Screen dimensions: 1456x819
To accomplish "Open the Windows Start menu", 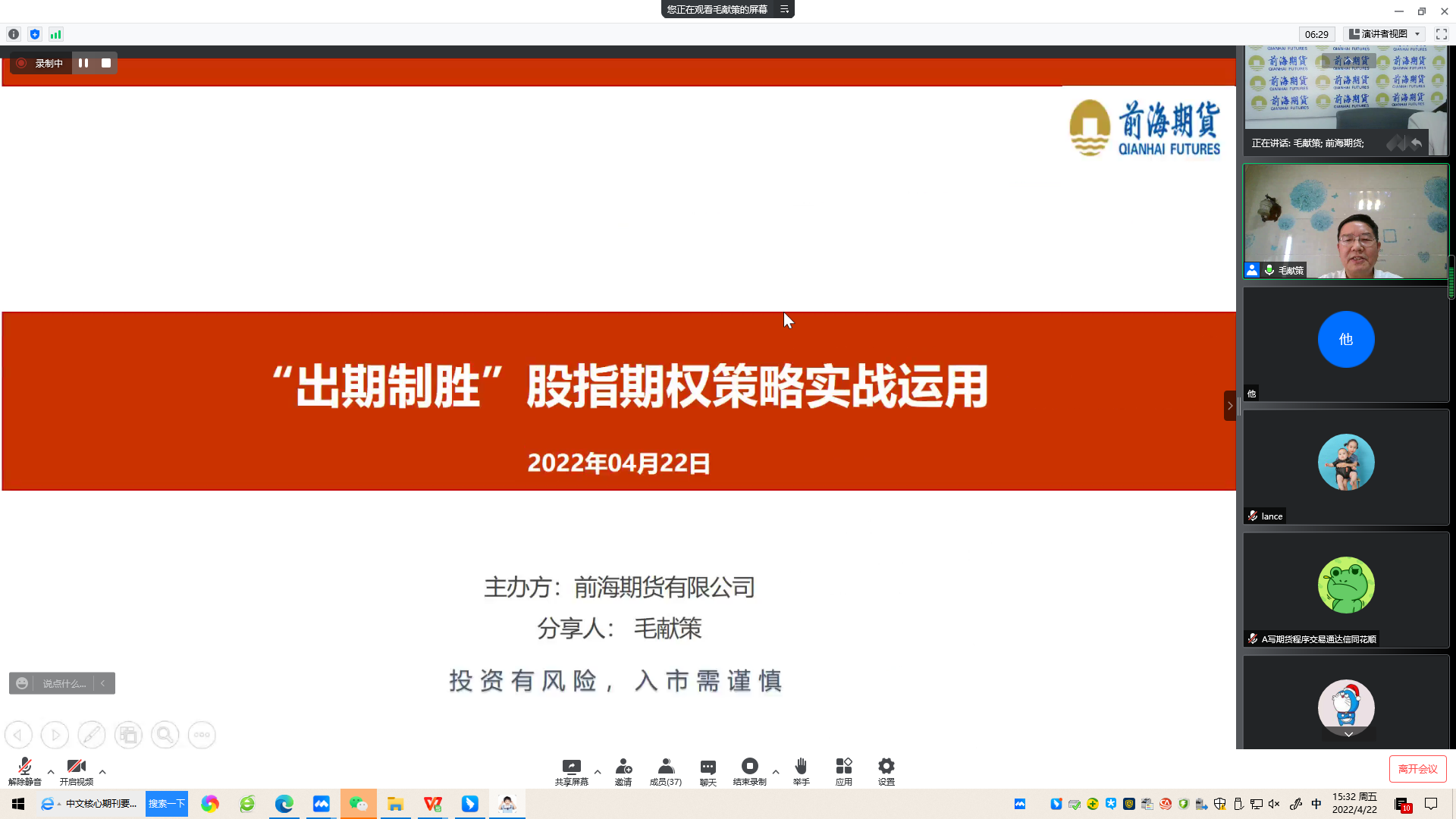I will (18, 804).
